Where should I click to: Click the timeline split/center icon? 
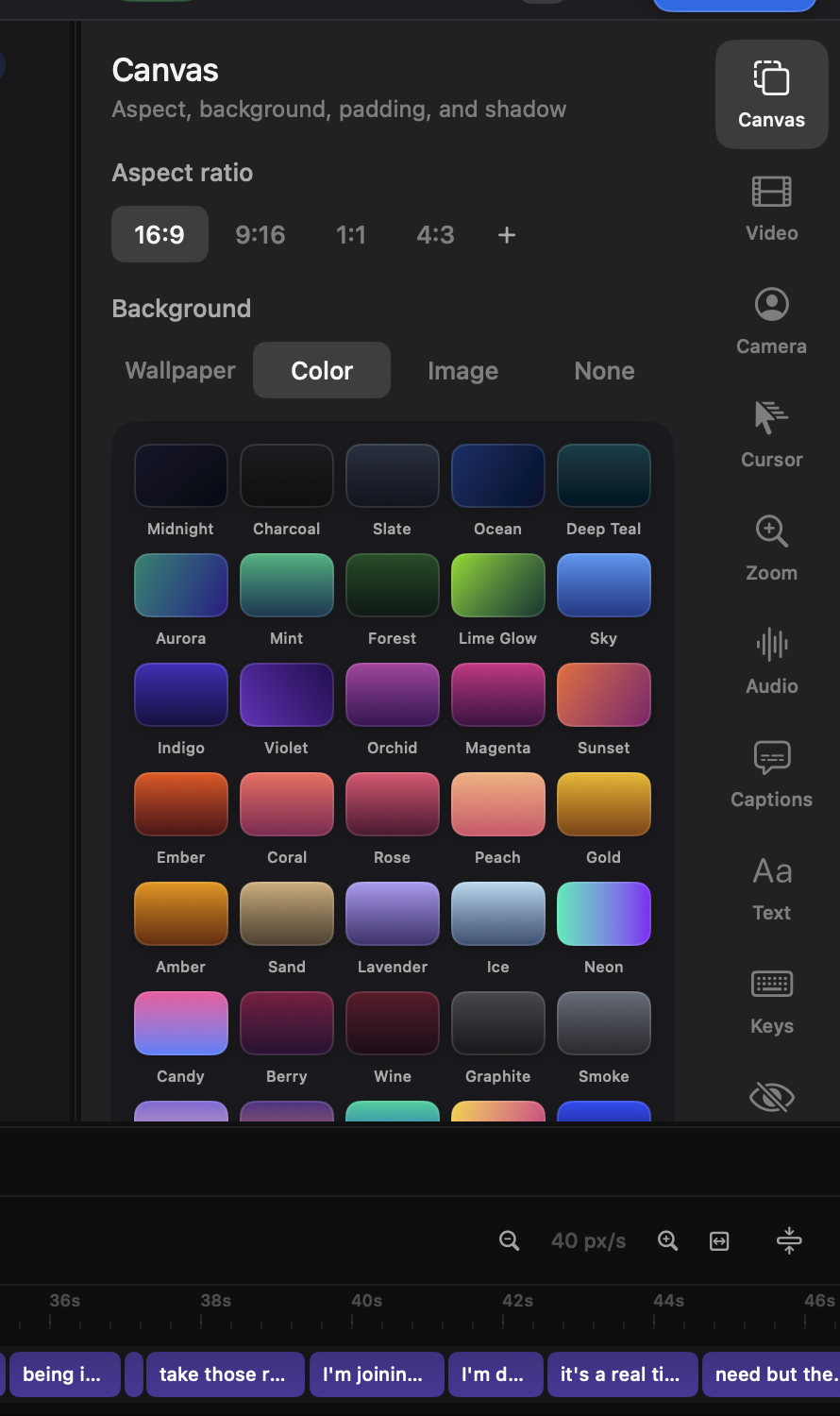click(x=789, y=1240)
